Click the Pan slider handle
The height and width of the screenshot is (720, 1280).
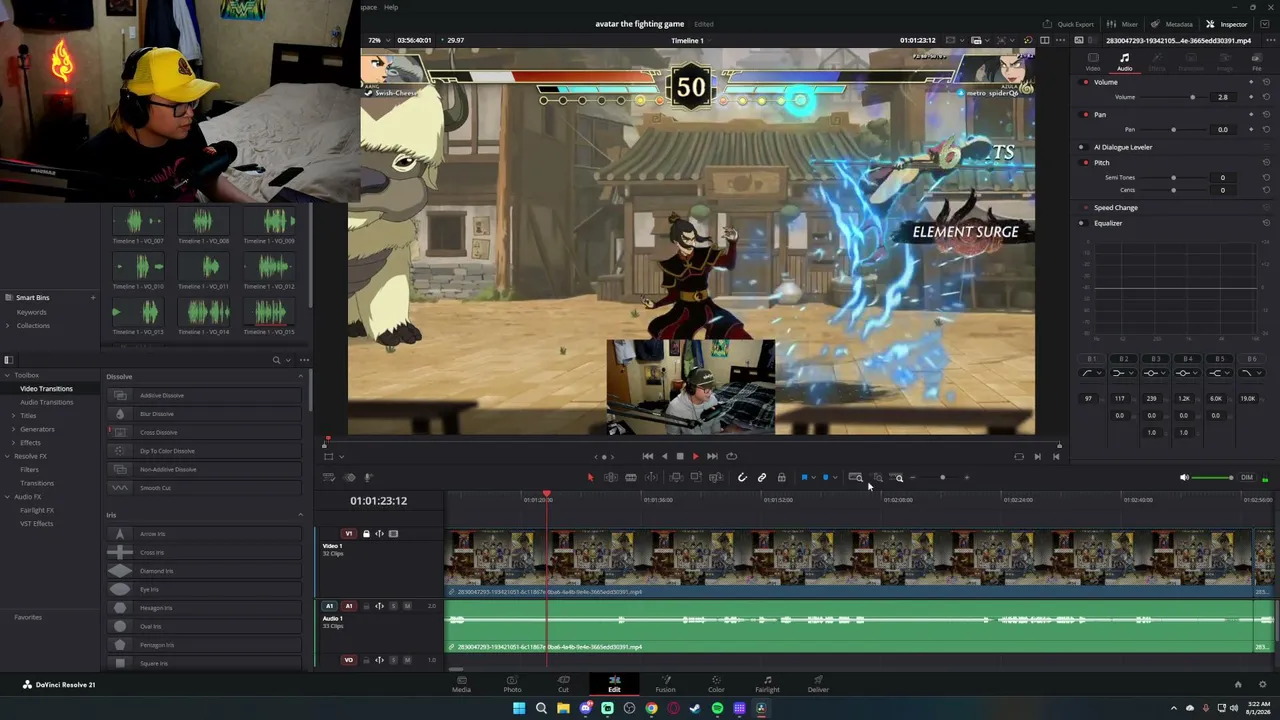click(1173, 129)
